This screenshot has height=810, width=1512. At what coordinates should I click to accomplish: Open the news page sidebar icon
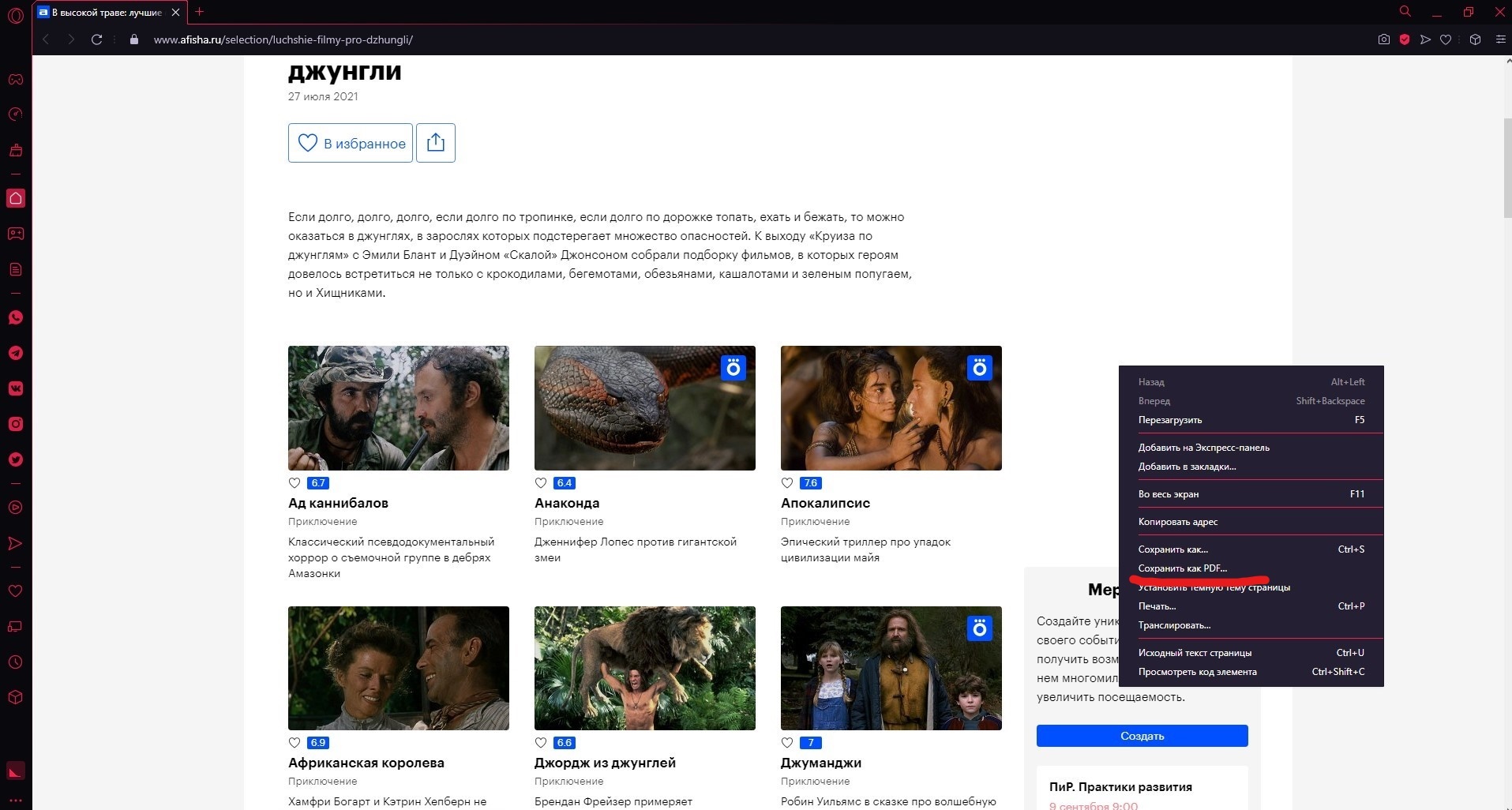pyautogui.click(x=16, y=269)
